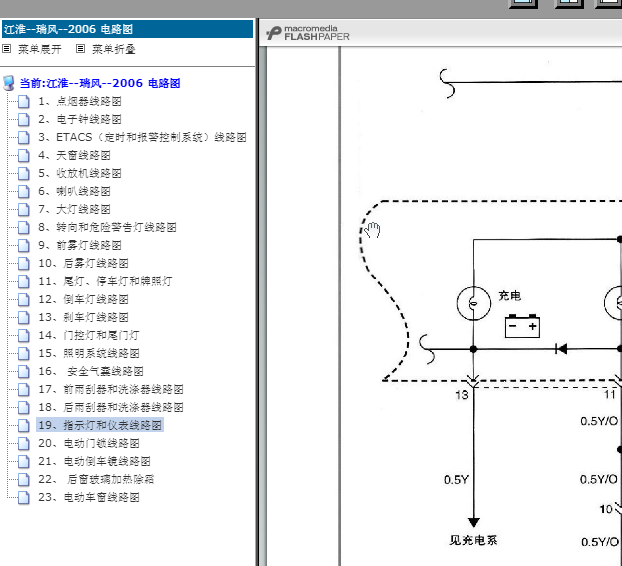This screenshot has height=566, width=622.
Task: Click document icon for ETACS entry
Action: pos(24,137)
